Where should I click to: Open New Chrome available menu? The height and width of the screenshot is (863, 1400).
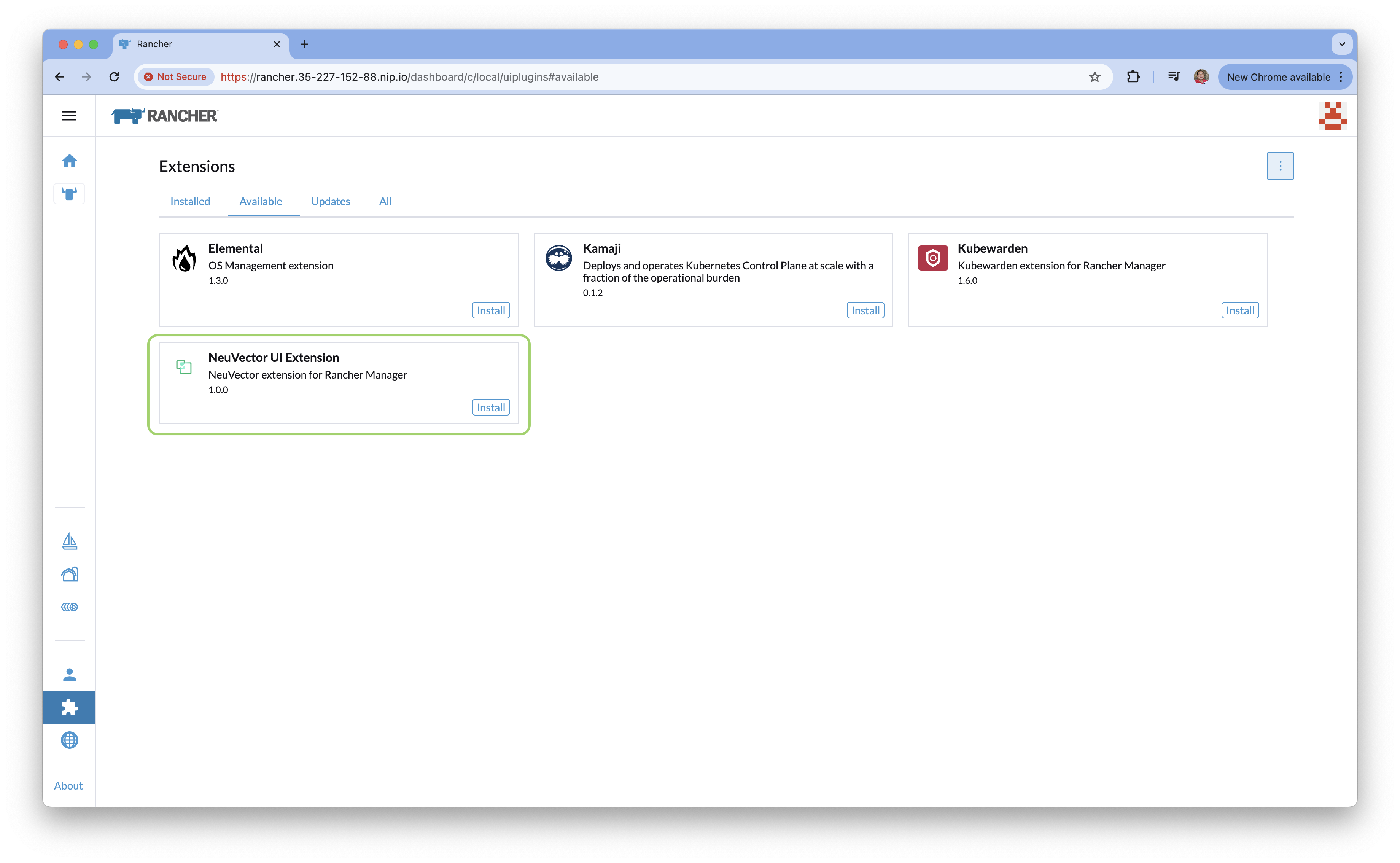coord(1284,77)
